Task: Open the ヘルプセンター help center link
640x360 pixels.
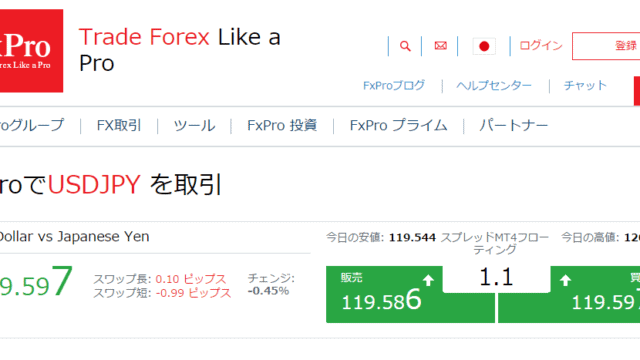Action: pos(494,85)
